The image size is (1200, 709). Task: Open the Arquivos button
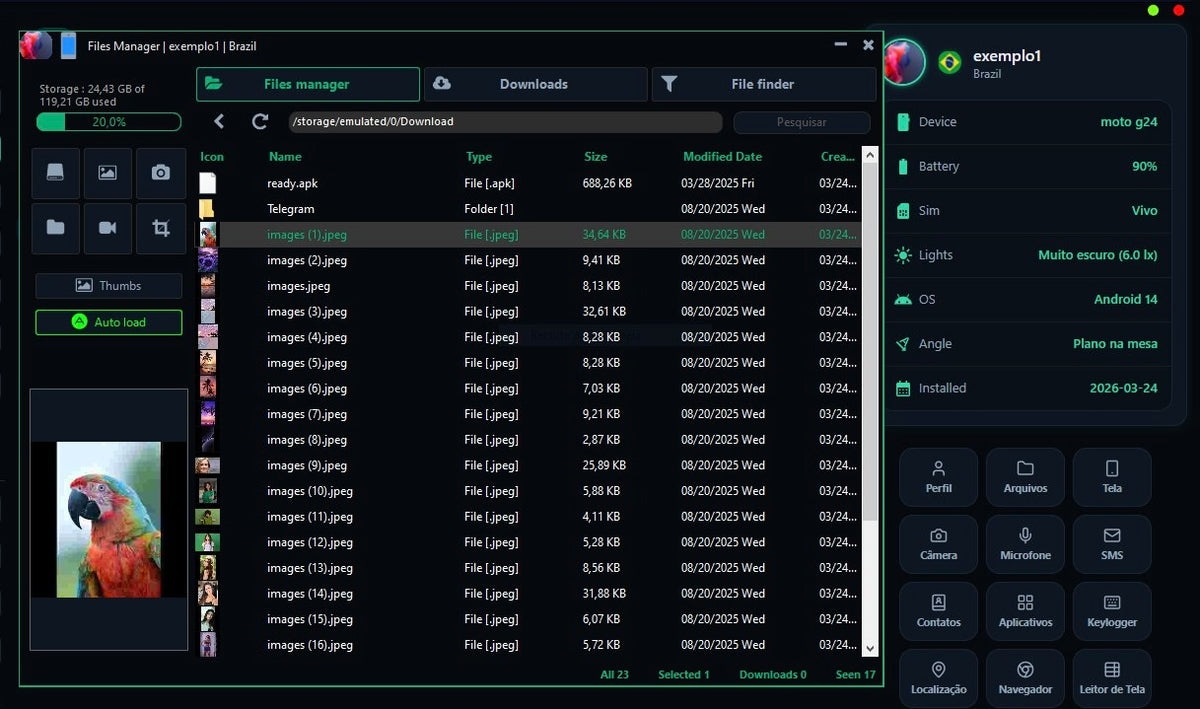coord(1025,477)
